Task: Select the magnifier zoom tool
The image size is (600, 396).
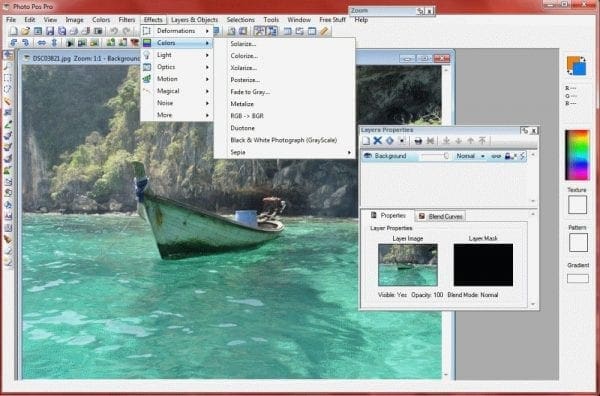Action: click(x=8, y=66)
